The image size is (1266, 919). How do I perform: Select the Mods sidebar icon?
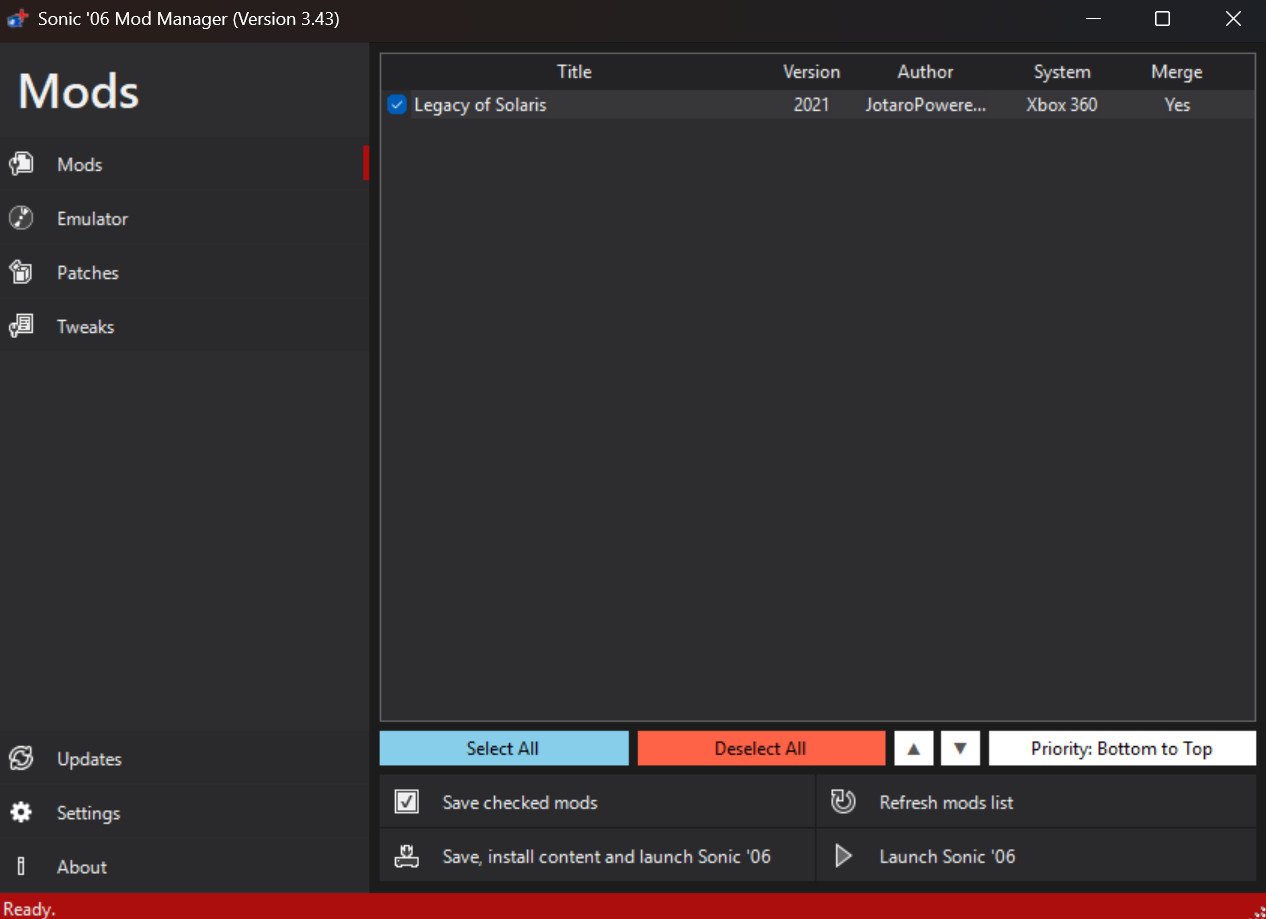pos(21,164)
